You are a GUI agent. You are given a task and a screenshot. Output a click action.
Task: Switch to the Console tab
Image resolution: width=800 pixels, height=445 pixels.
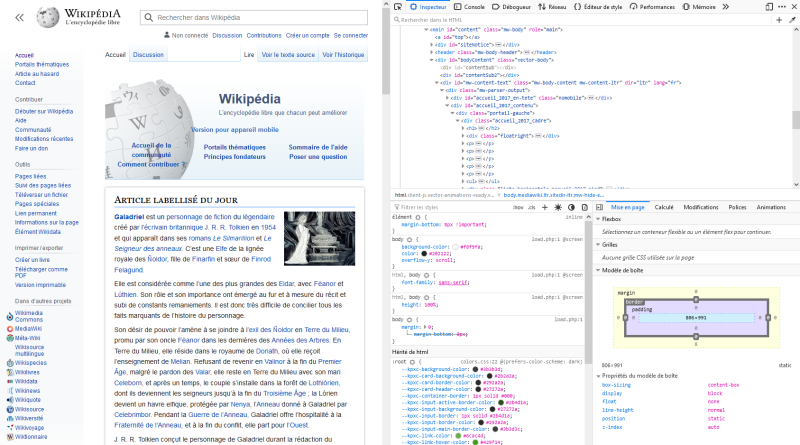tap(469, 7)
